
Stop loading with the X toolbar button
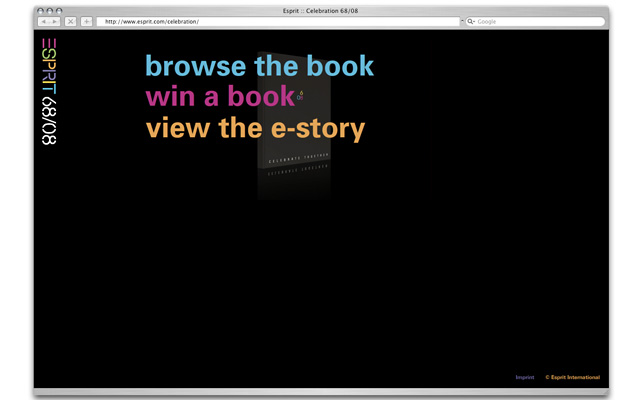click(71, 22)
